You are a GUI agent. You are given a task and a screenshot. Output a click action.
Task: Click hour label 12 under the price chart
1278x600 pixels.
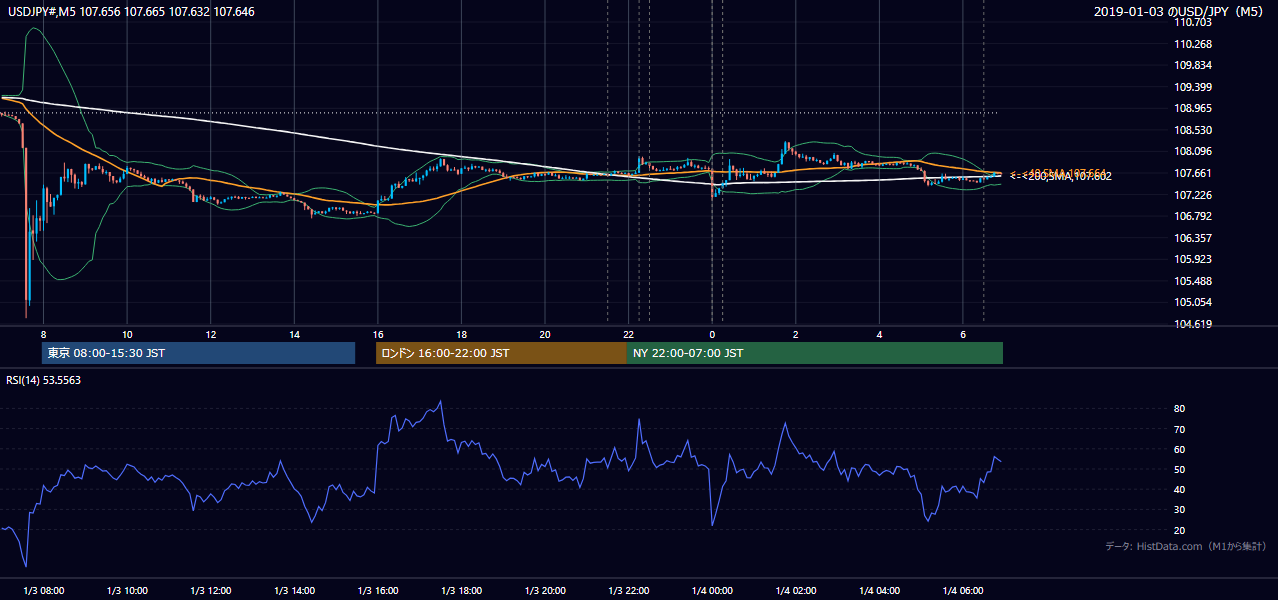(210, 333)
